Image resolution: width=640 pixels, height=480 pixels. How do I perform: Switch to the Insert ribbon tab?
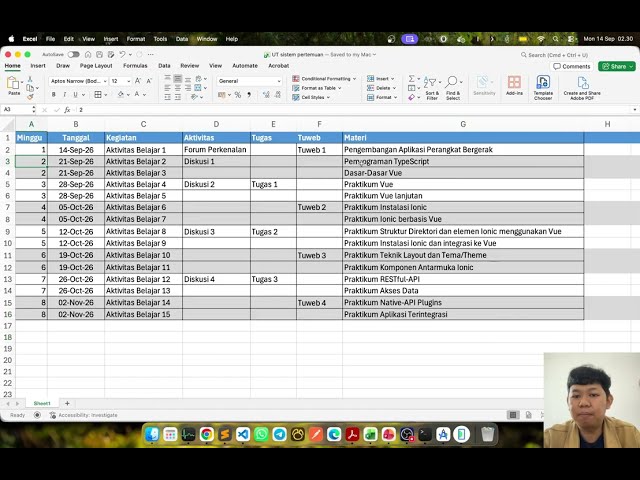click(38, 66)
